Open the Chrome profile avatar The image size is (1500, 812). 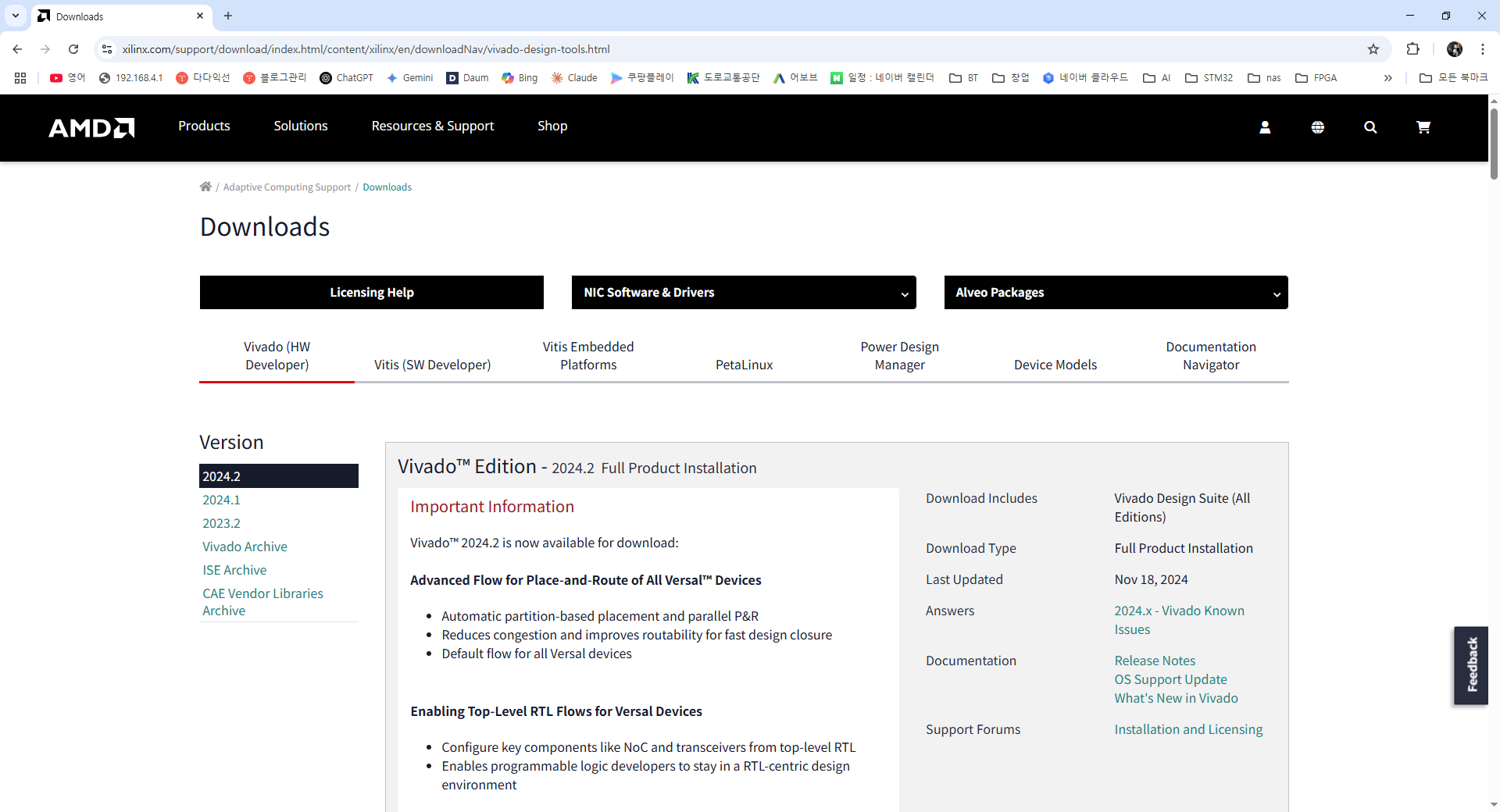(1455, 49)
